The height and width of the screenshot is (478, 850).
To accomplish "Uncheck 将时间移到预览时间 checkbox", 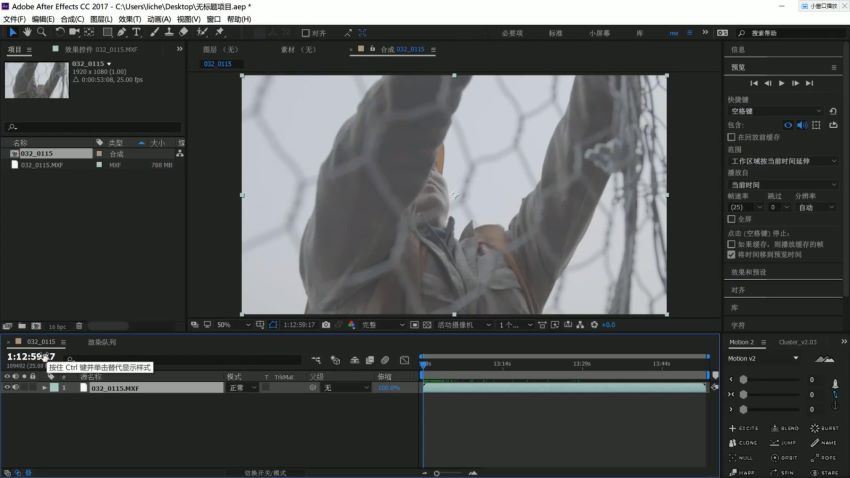I will click(732, 254).
